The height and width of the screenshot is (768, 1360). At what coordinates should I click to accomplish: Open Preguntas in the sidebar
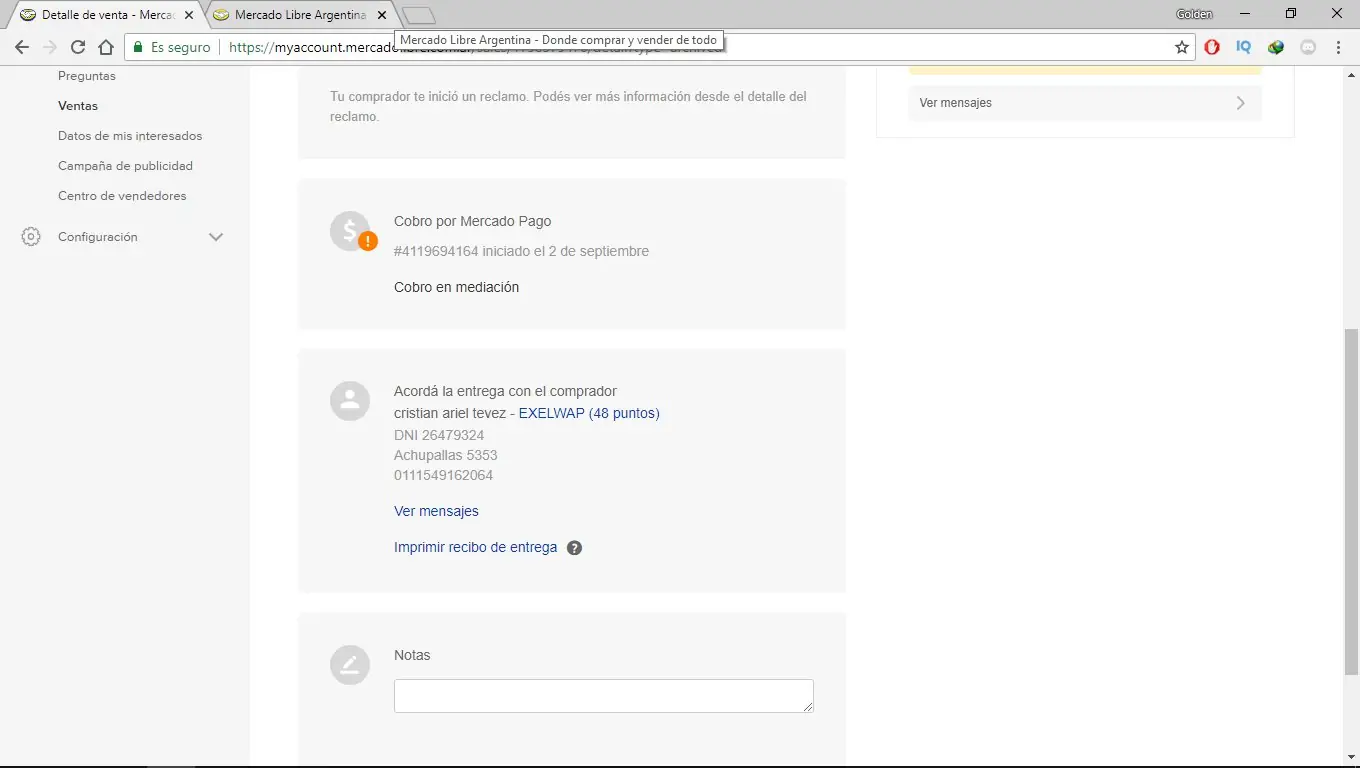87,76
